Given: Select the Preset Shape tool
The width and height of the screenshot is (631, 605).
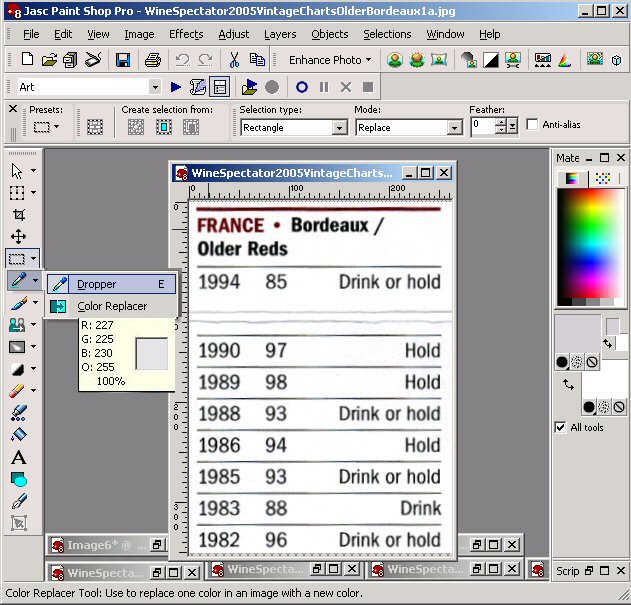Looking at the screenshot, I should click(x=18, y=479).
